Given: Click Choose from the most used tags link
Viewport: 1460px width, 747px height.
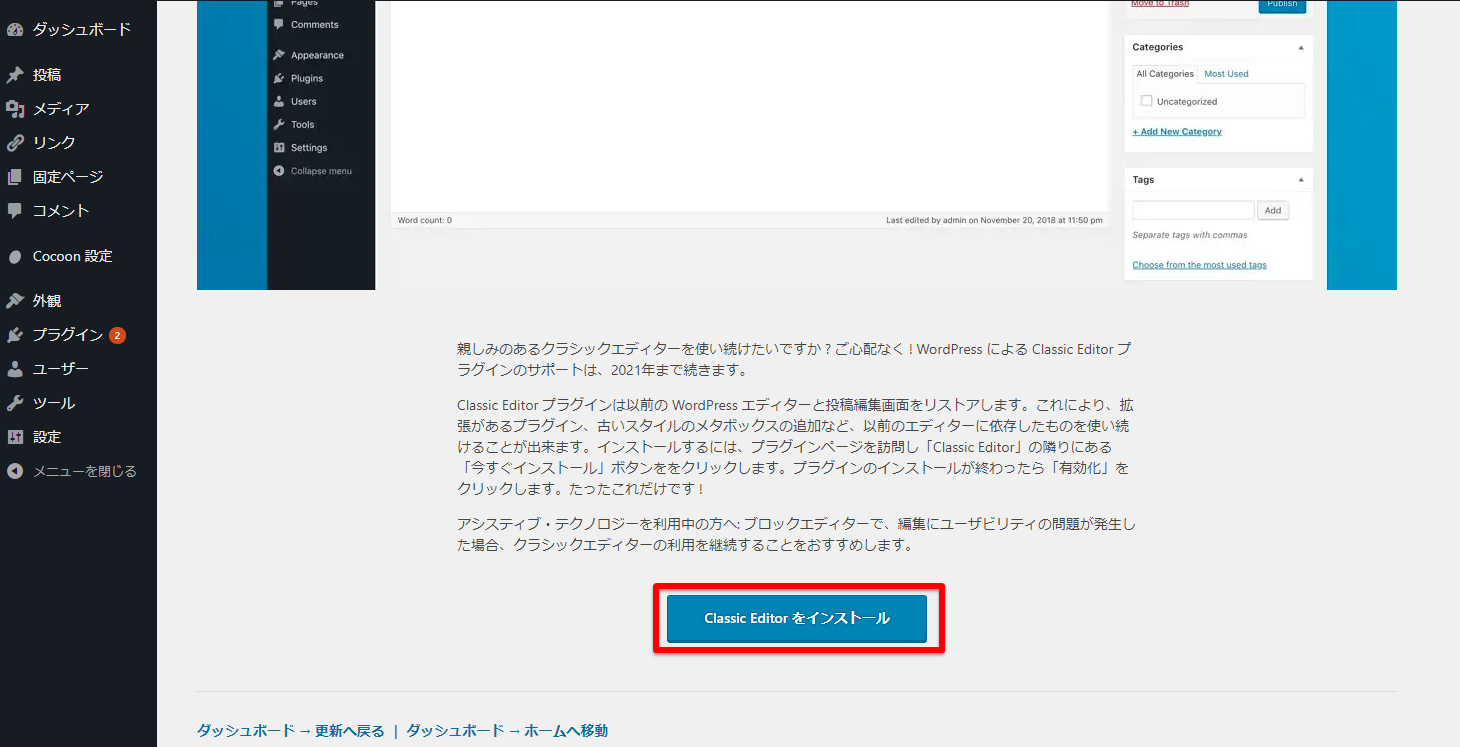Looking at the screenshot, I should [1199, 265].
